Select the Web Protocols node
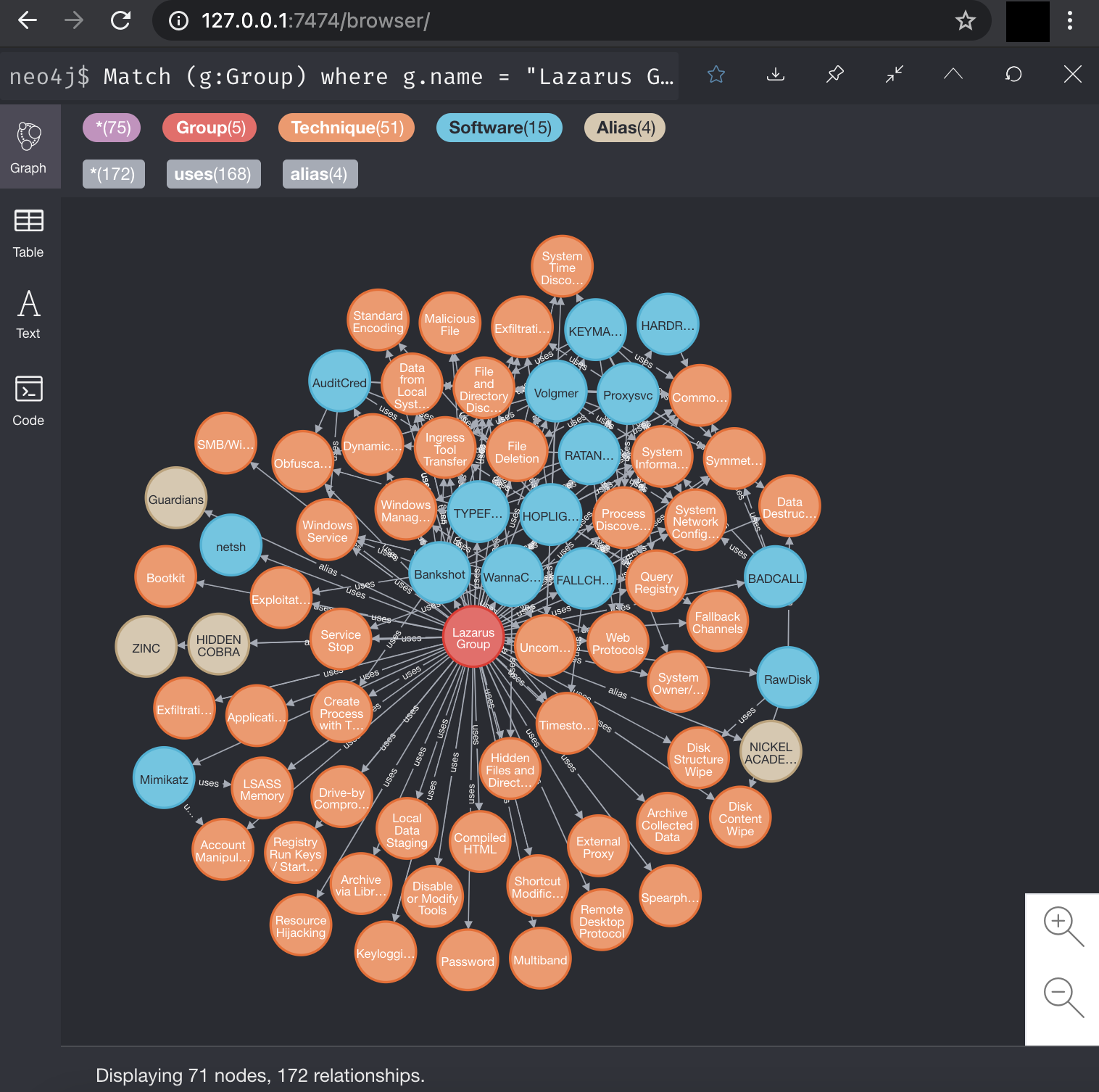The image size is (1099, 1092). [618, 642]
